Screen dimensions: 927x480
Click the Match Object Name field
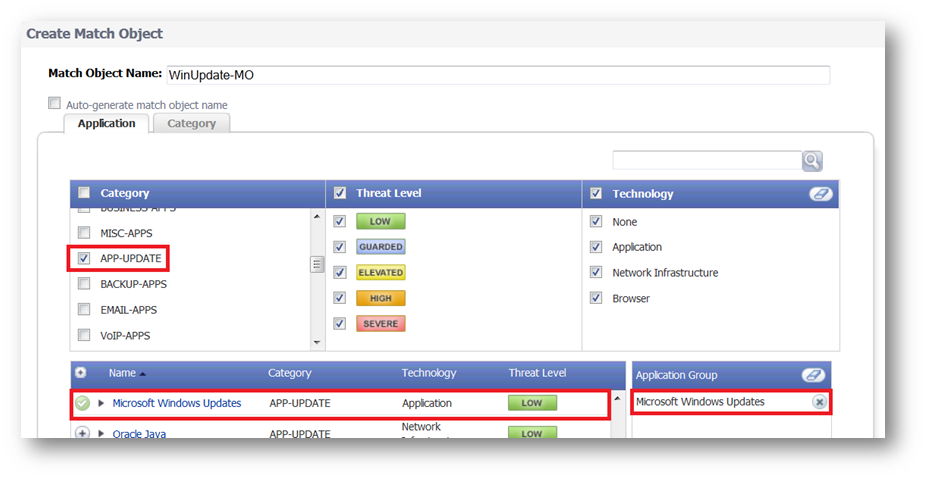pos(498,75)
